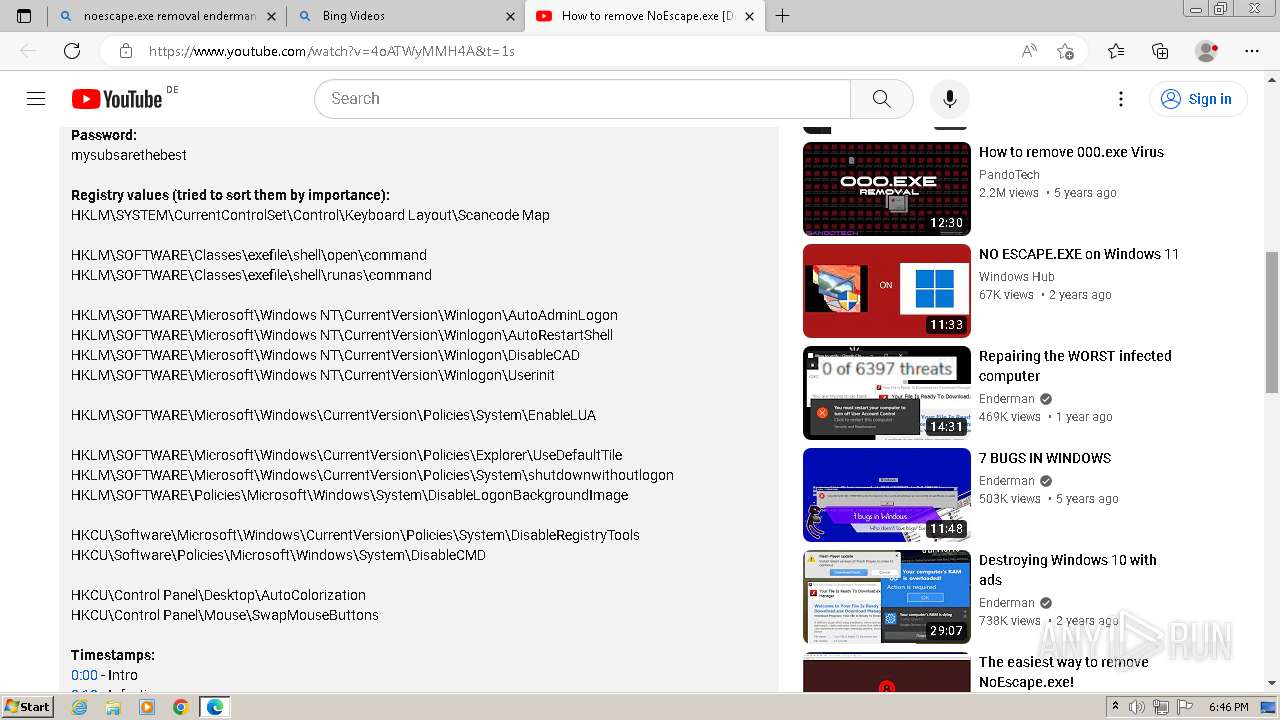This screenshot has width=1280, height=720.
Task: Open the Edge profile avatar
Action: tap(1206, 50)
